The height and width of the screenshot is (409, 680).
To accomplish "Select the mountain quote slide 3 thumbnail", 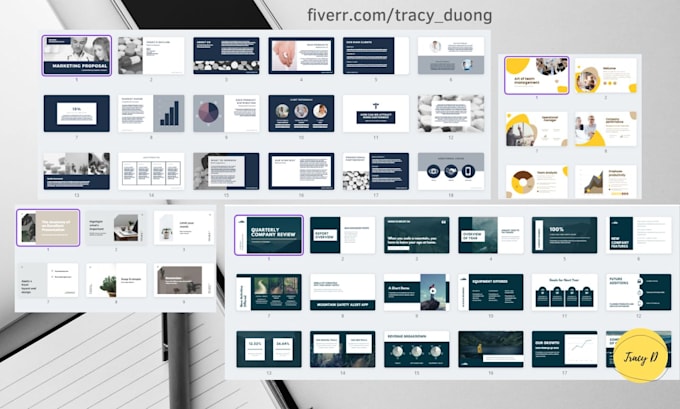I will (417, 235).
